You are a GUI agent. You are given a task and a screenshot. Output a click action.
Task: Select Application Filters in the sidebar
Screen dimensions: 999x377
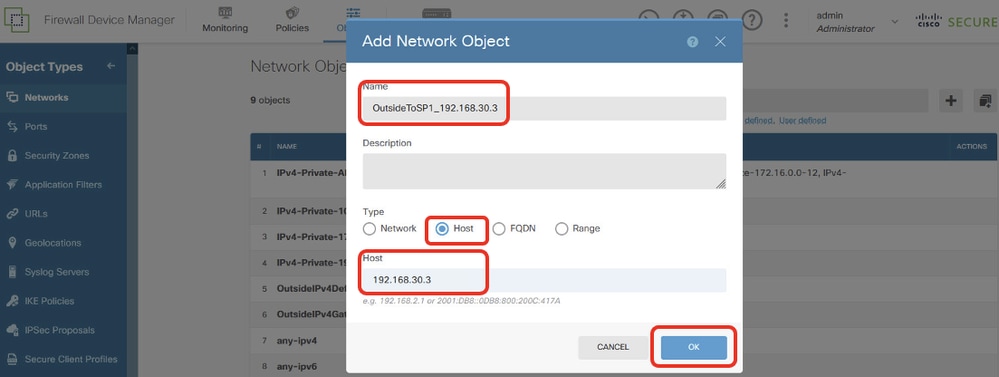pyautogui.click(x=64, y=185)
